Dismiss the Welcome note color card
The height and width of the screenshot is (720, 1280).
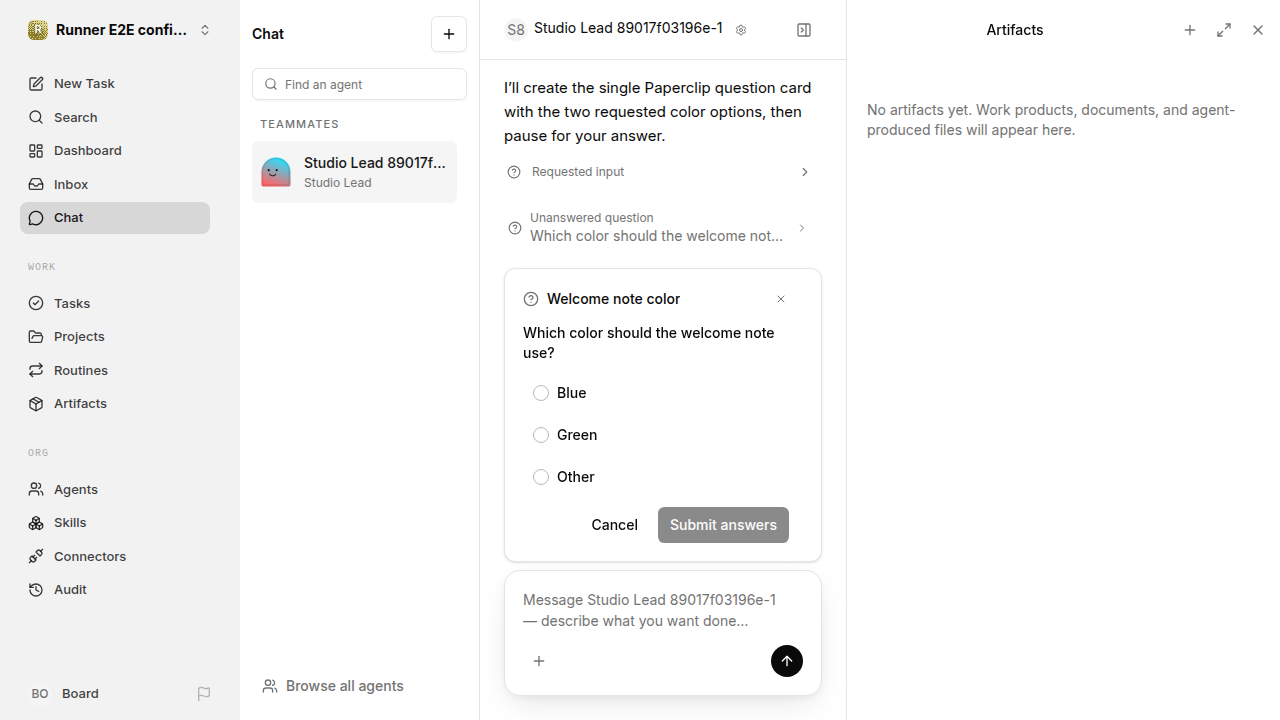781,299
